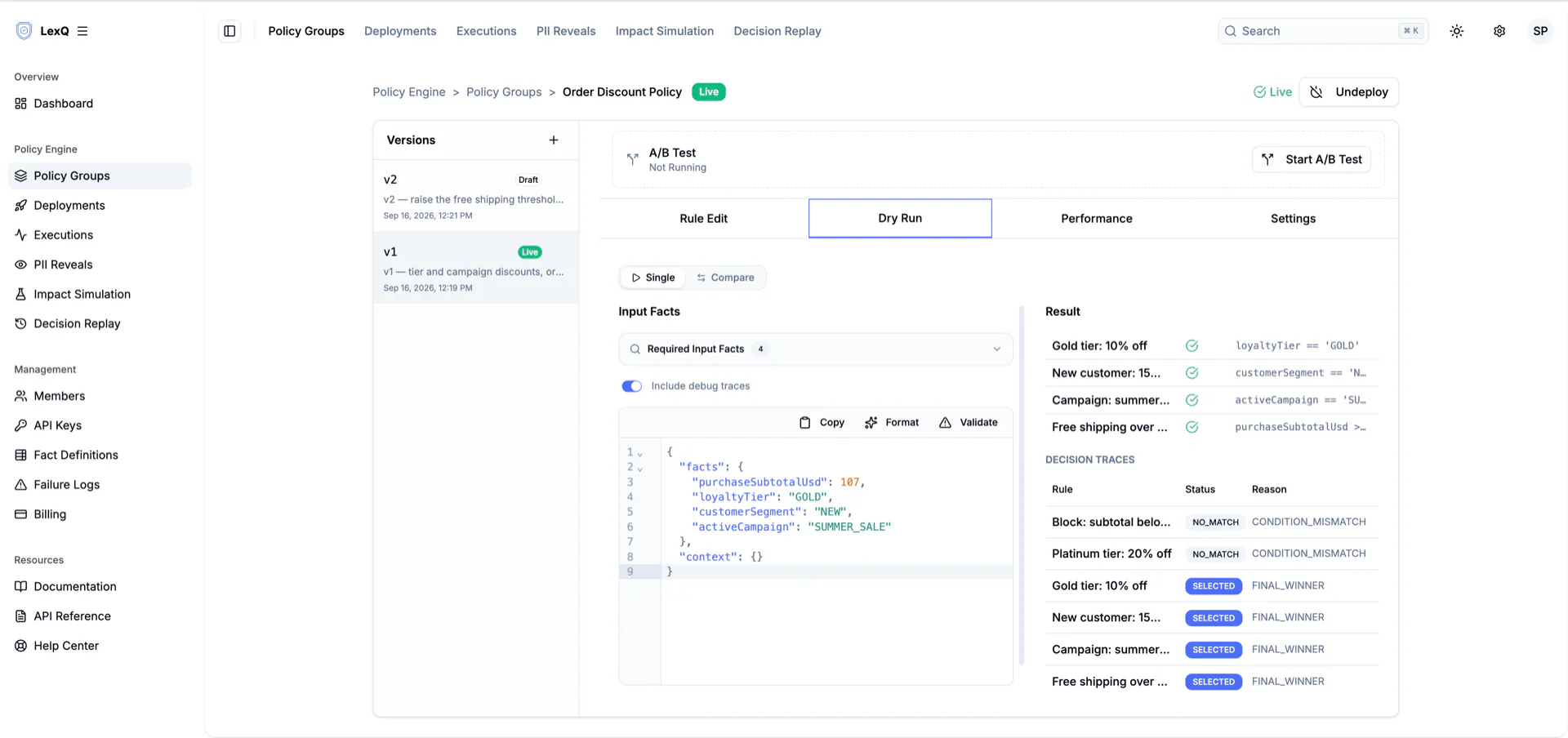The height and width of the screenshot is (738, 1568).
Task: Expand Required Input Facts dropdown chevron
Action: click(x=996, y=349)
